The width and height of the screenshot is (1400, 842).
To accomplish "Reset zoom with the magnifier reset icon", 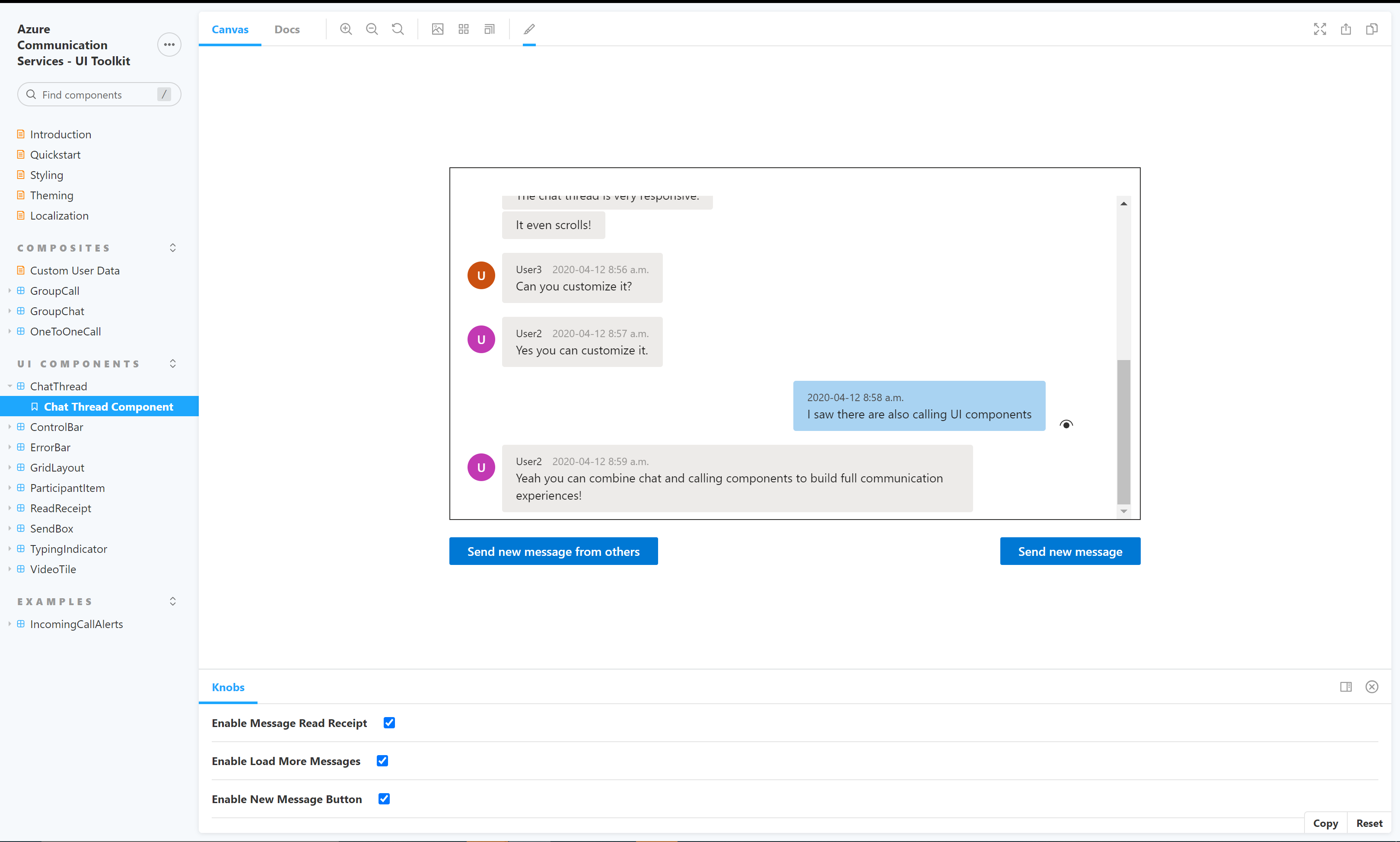I will pyautogui.click(x=398, y=29).
